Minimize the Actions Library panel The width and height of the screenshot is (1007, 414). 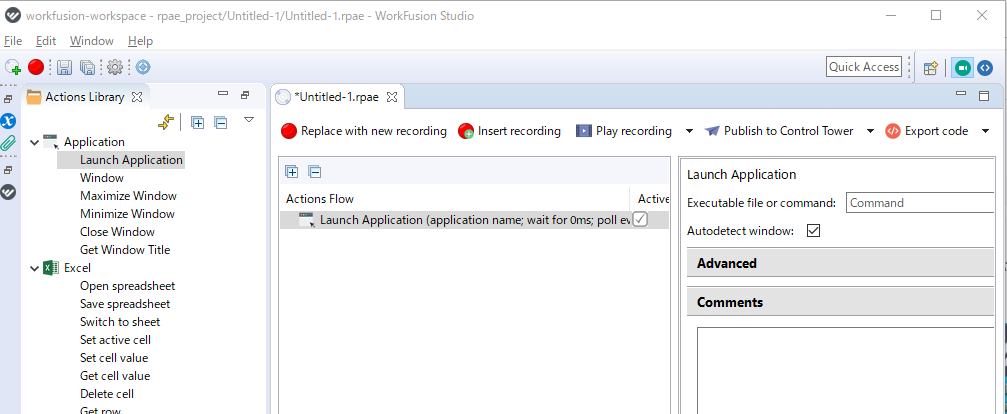223,94
